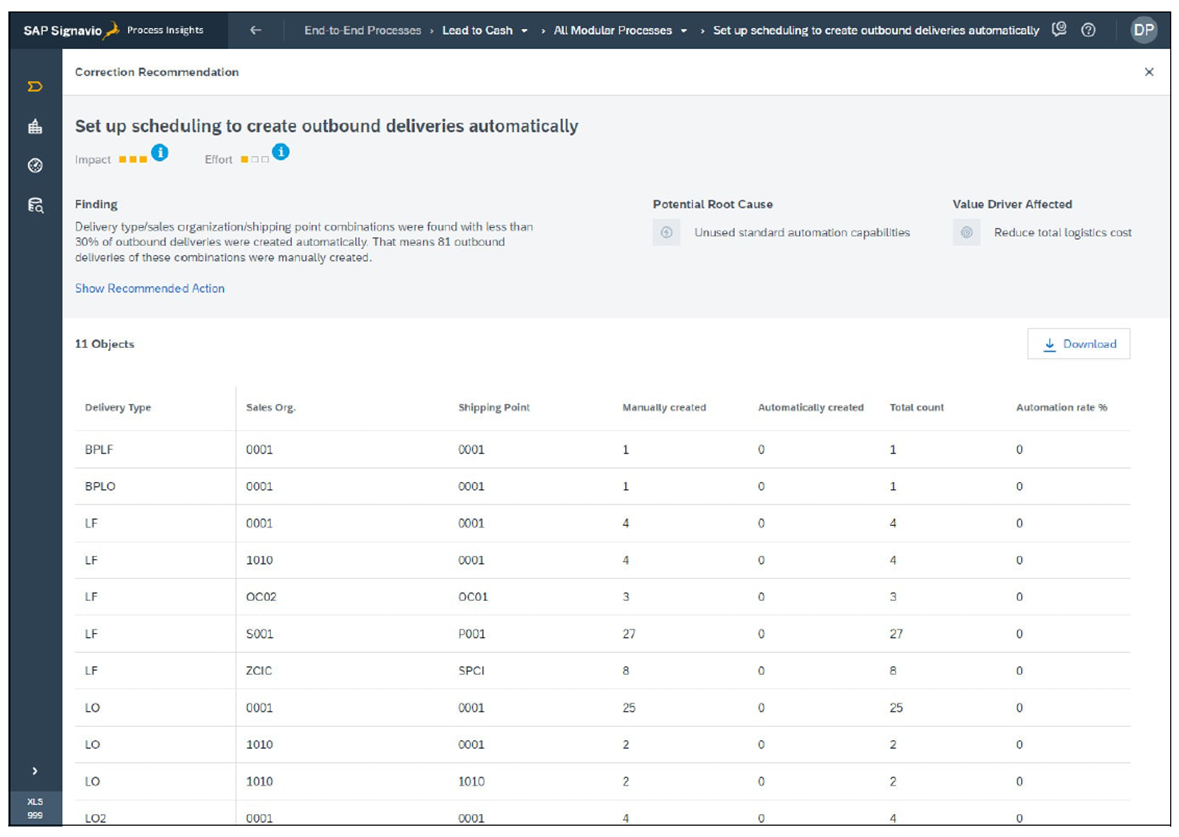
Task: Open the feedback chat icon in the top bar
Action: click(x=1059, y=30)
